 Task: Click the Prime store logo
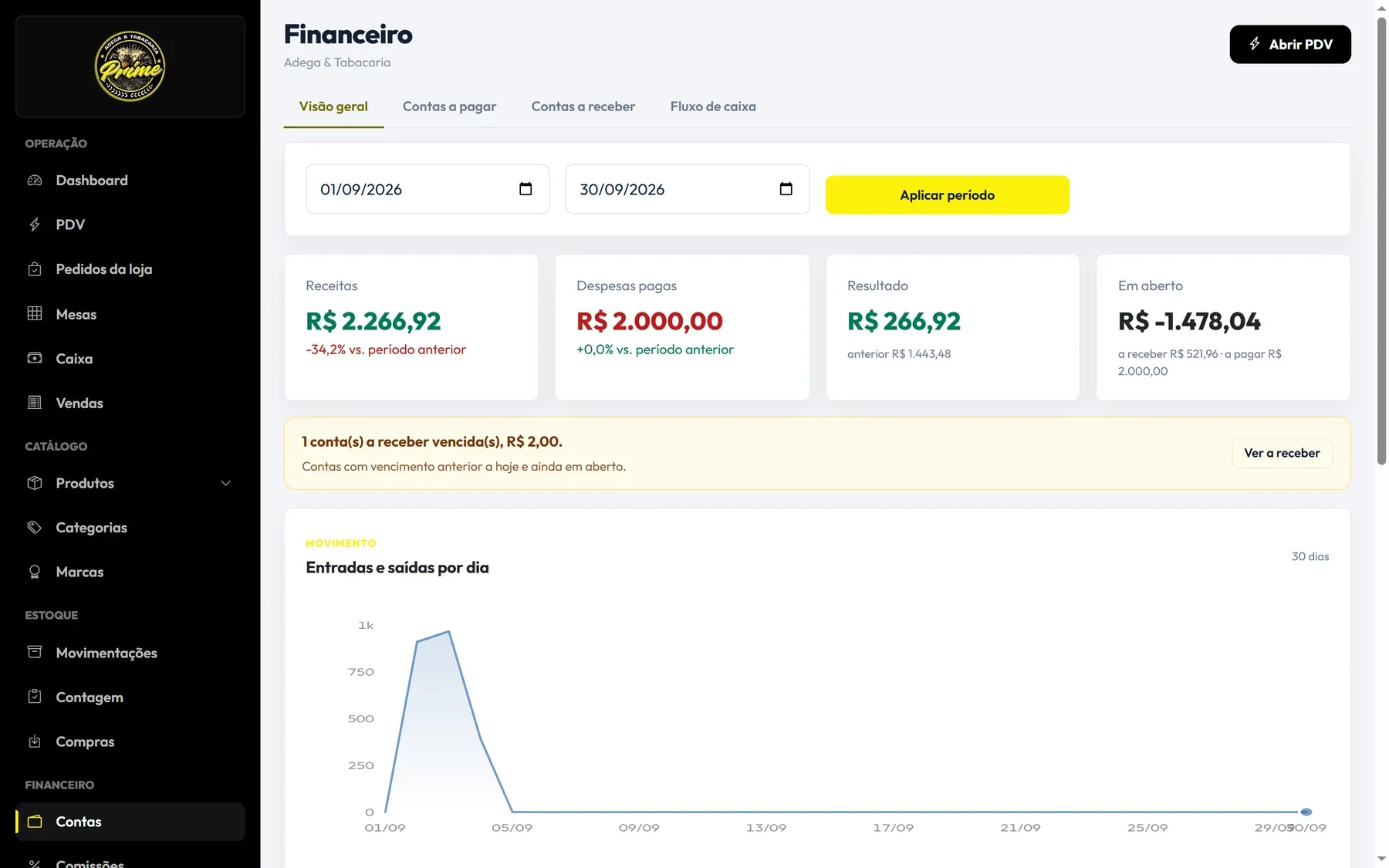click(x=130, y=66)
